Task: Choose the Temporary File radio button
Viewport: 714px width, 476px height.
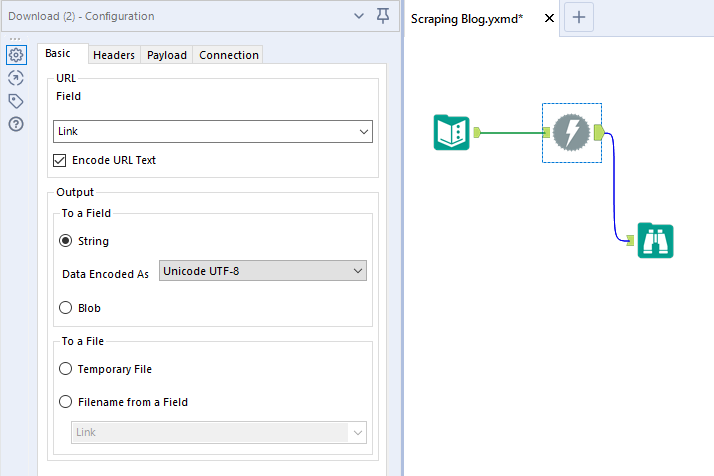Action: click(x=66, y=369)
